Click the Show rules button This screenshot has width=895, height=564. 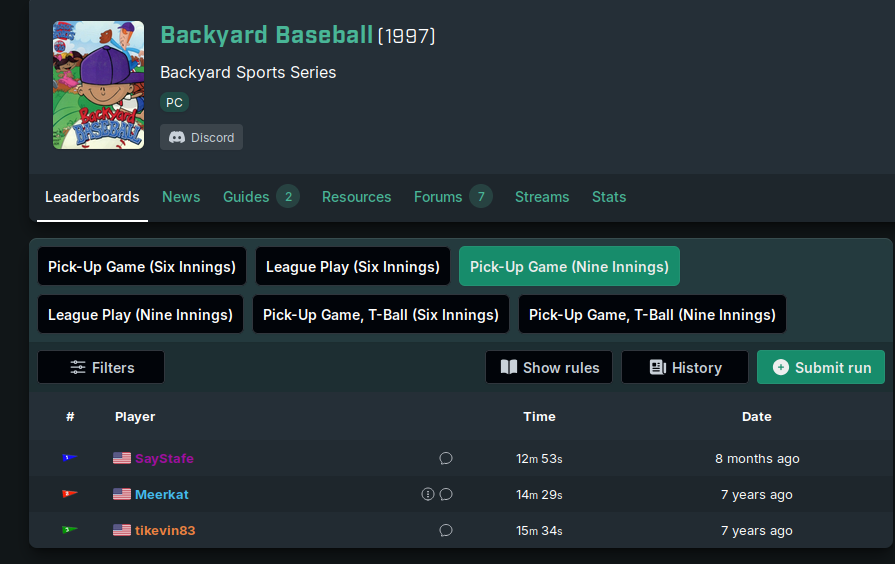click(x=549, y=367)
